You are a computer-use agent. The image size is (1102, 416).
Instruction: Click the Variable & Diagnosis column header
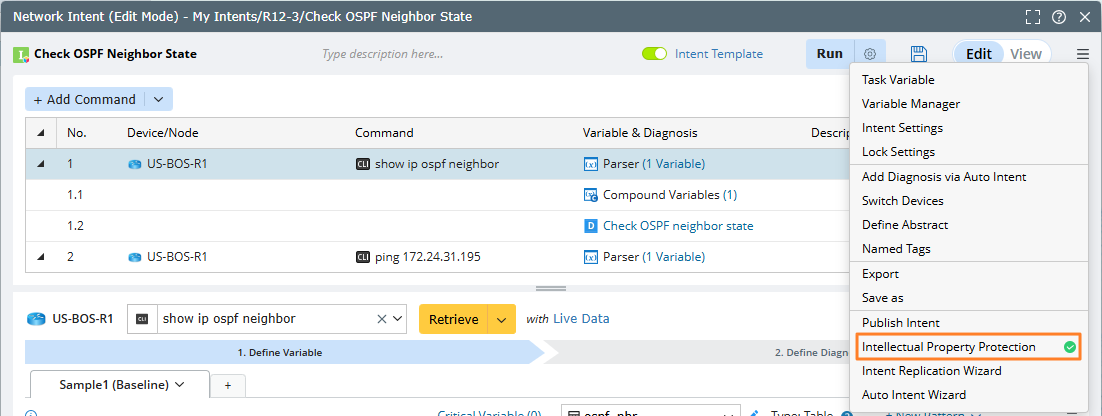(640, 133)
